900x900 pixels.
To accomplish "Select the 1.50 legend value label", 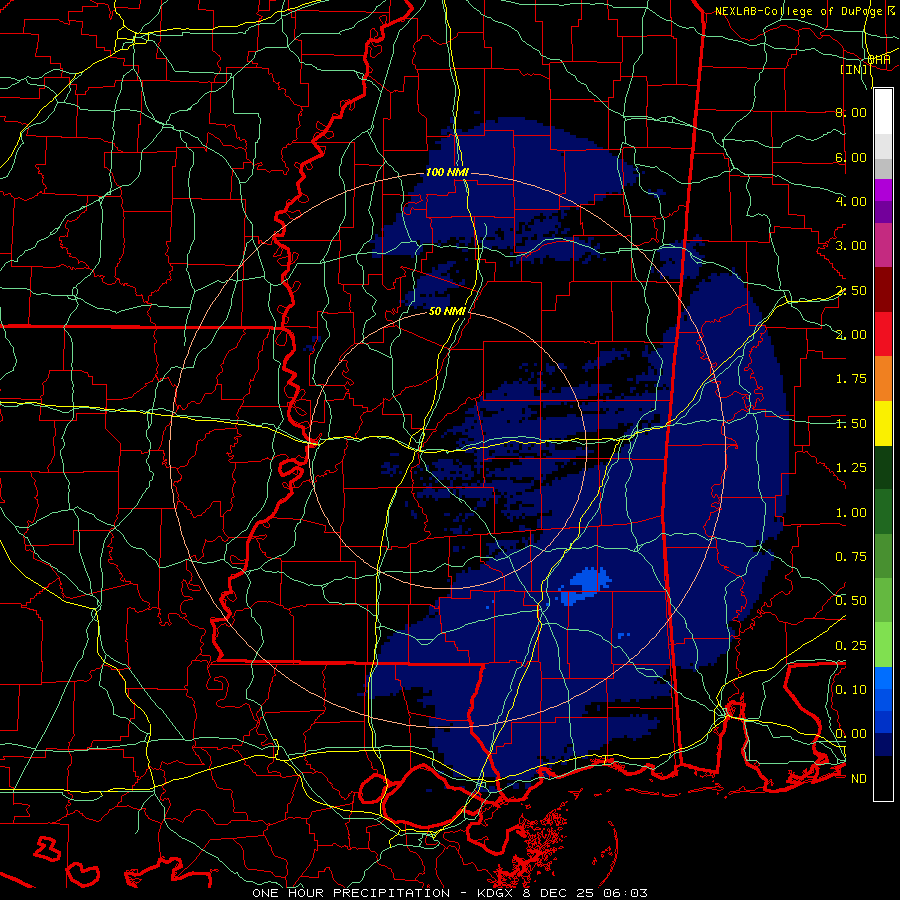I will click(851, 424).
